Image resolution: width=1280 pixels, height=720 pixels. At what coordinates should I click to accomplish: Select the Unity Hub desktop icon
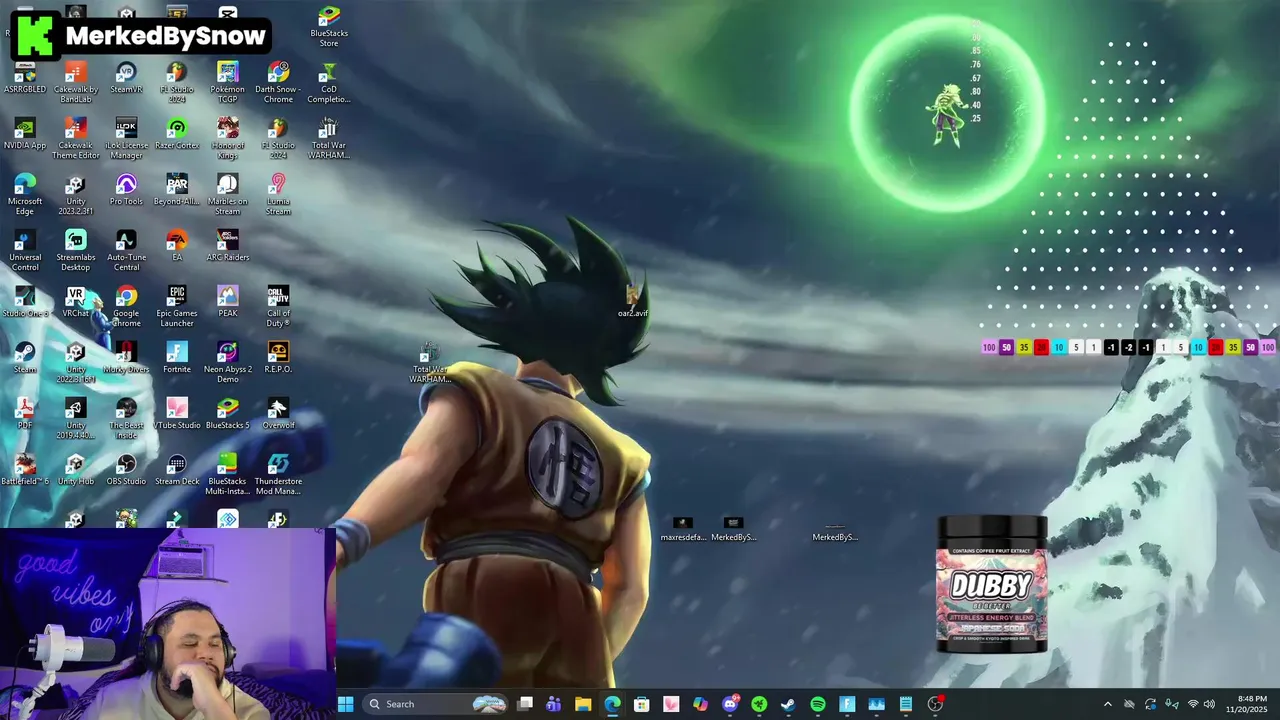(76, 471)
